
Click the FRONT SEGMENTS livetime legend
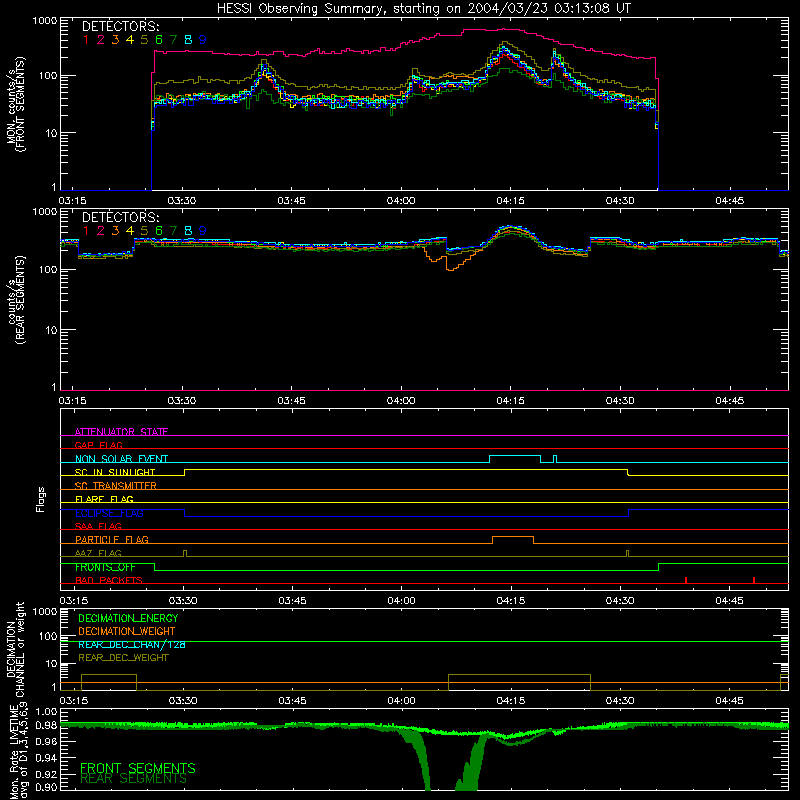tap(138, 768)
